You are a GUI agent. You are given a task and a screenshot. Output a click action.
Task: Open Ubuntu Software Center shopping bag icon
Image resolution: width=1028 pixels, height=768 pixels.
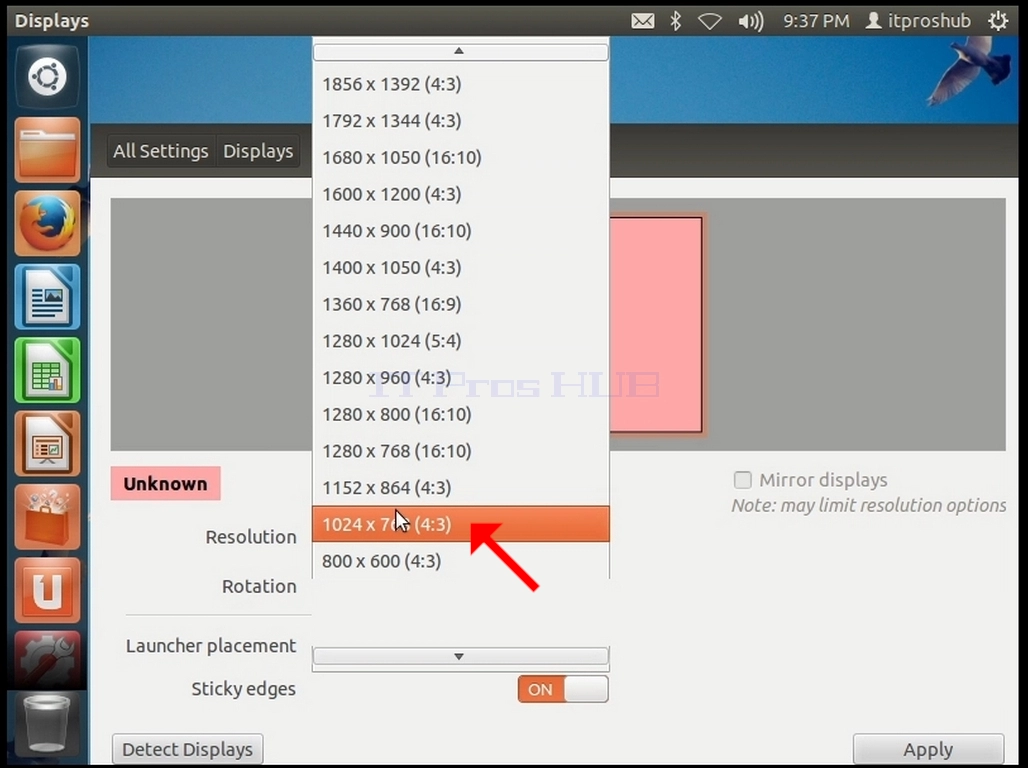click(47, 517)
